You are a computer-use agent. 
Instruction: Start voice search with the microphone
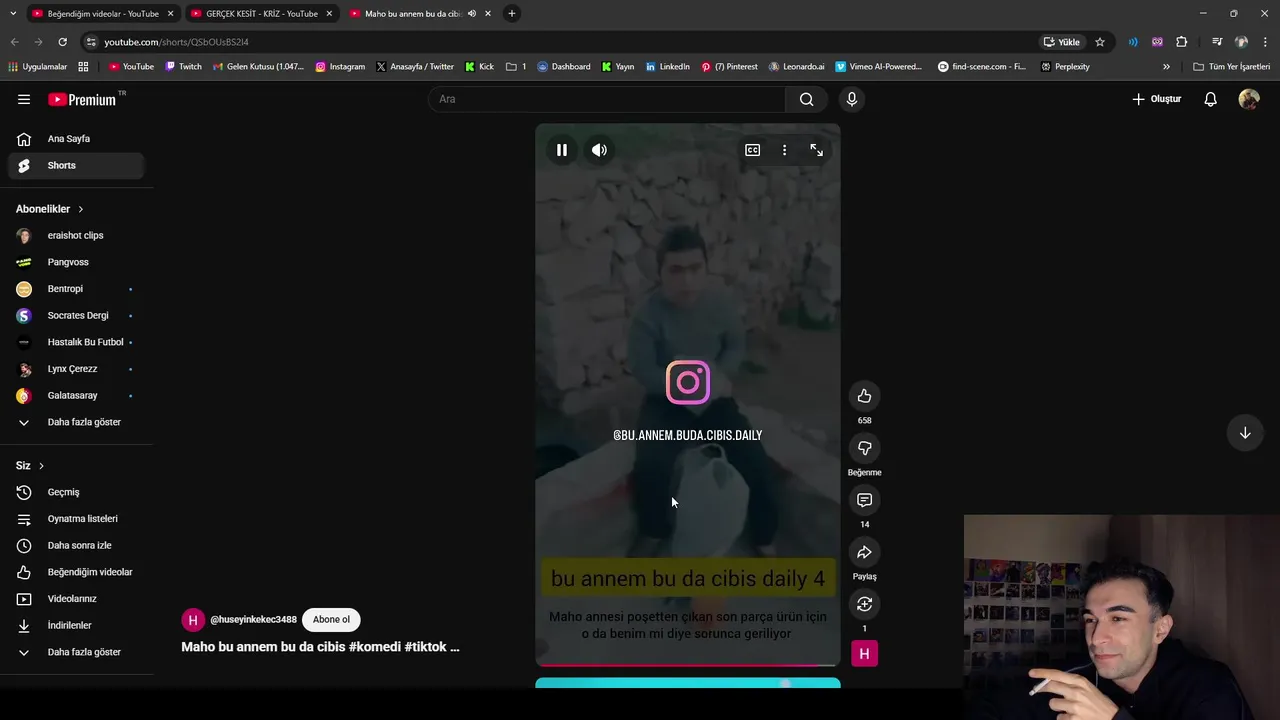pyautogui.click(x=851, y=99)
